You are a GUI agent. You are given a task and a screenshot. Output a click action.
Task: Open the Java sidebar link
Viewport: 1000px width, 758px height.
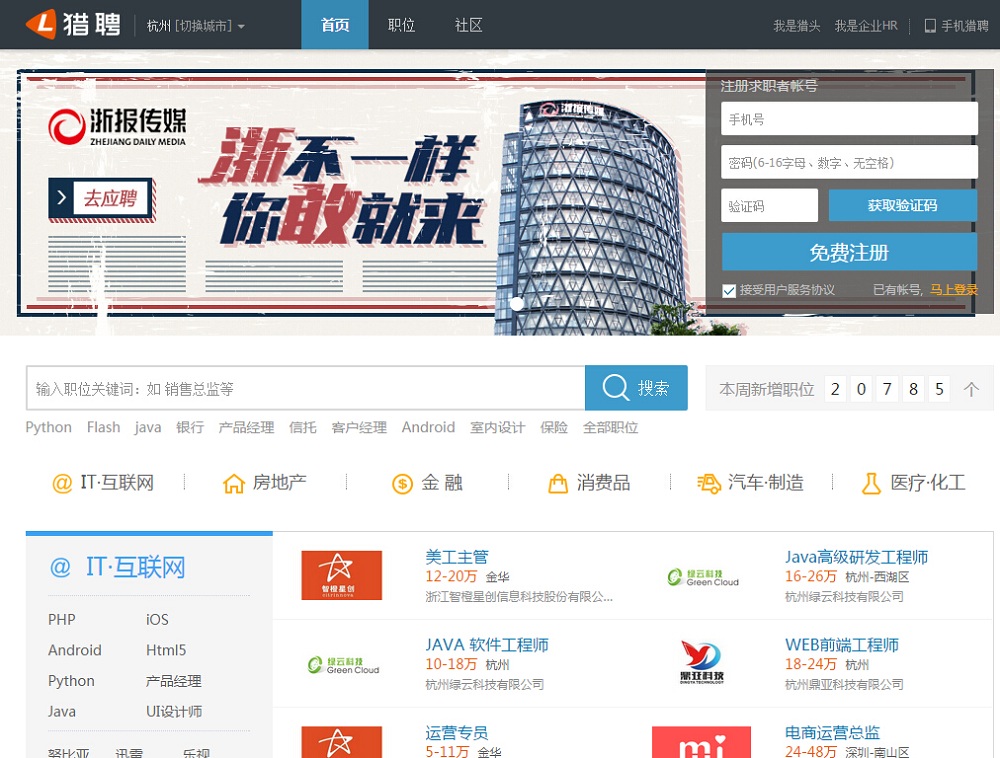[x=62, y=711]
